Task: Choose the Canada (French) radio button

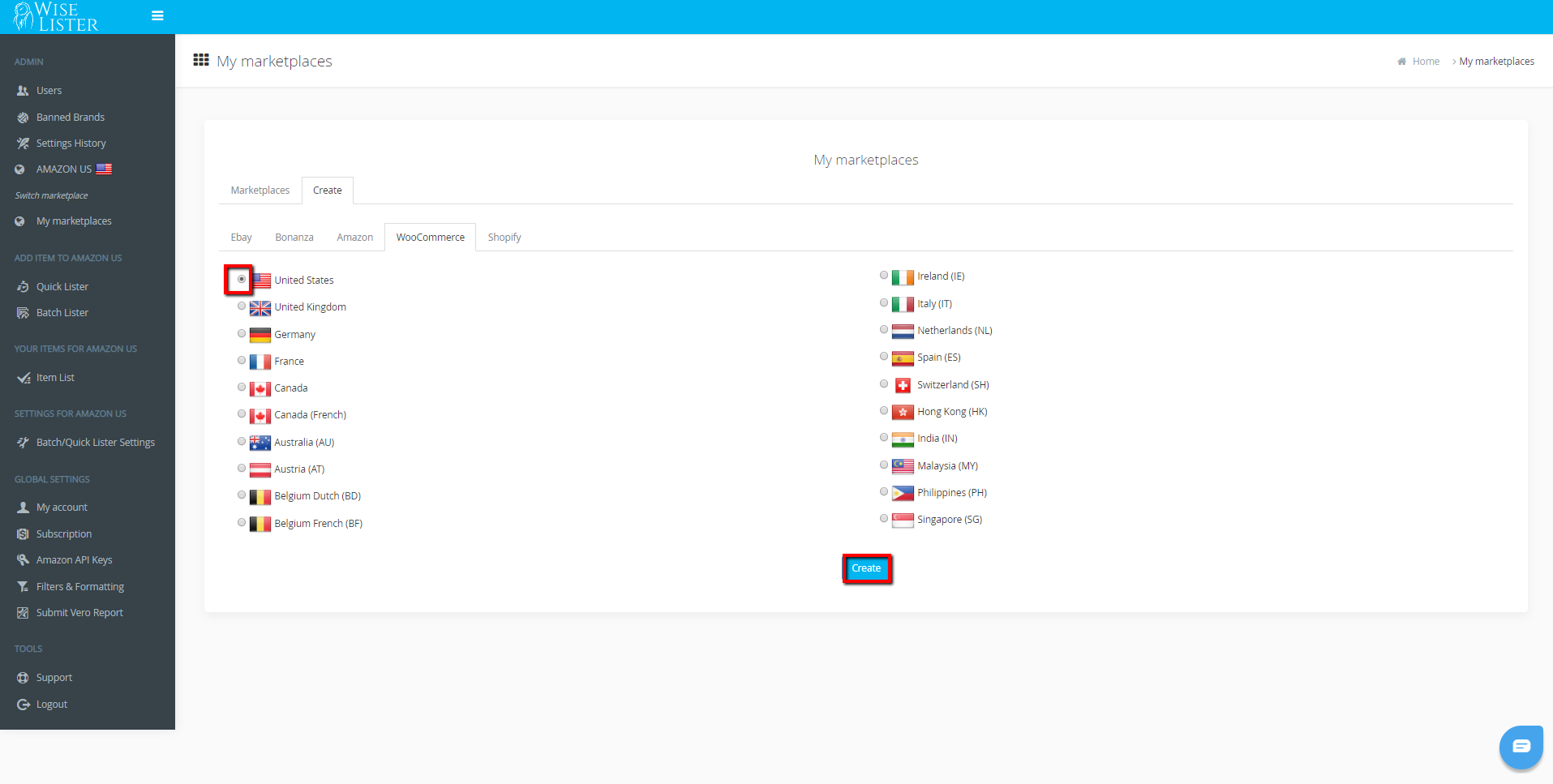Action: tap(242, 413)
